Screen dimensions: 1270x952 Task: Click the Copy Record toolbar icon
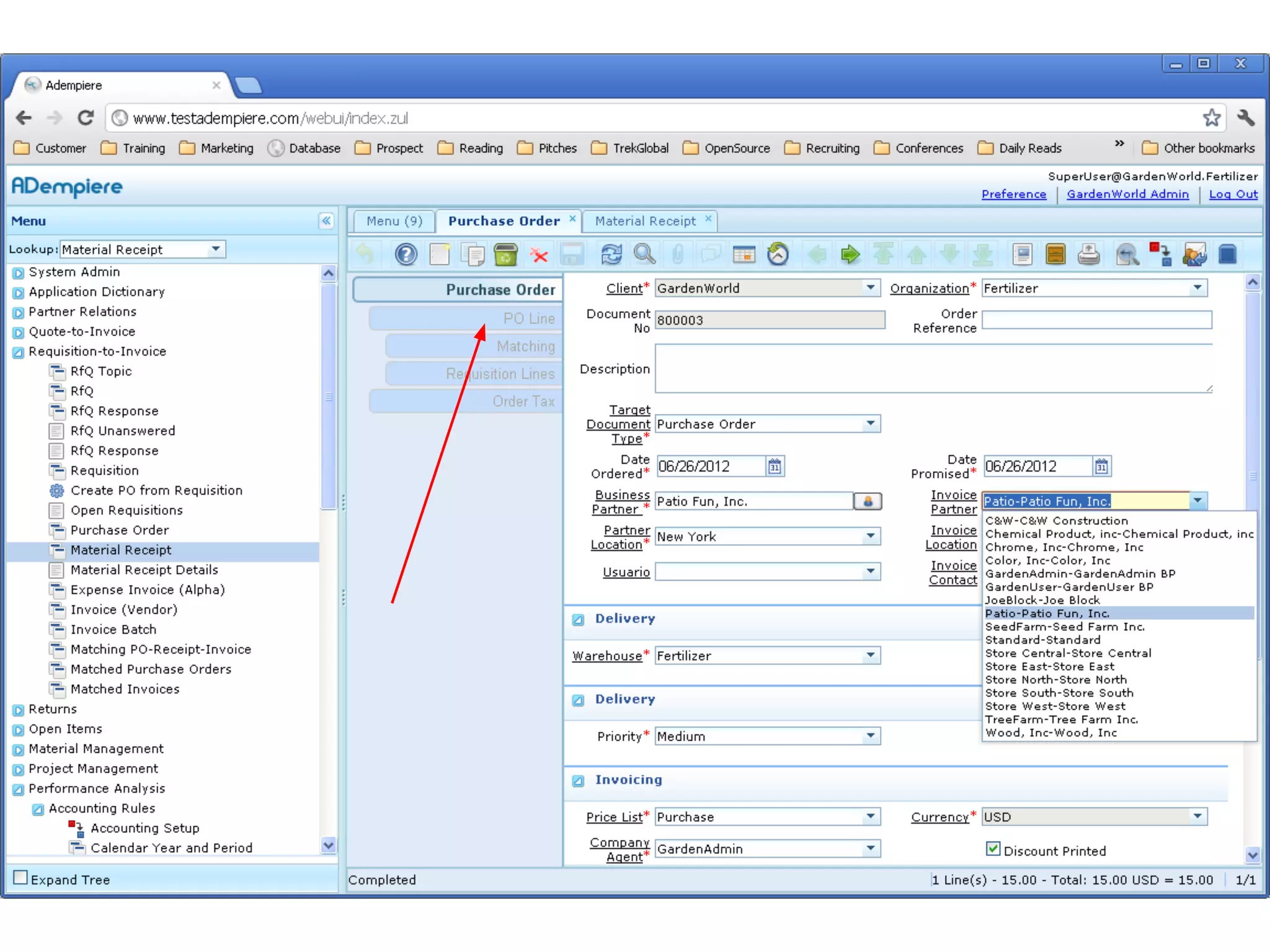pos(473,255)
